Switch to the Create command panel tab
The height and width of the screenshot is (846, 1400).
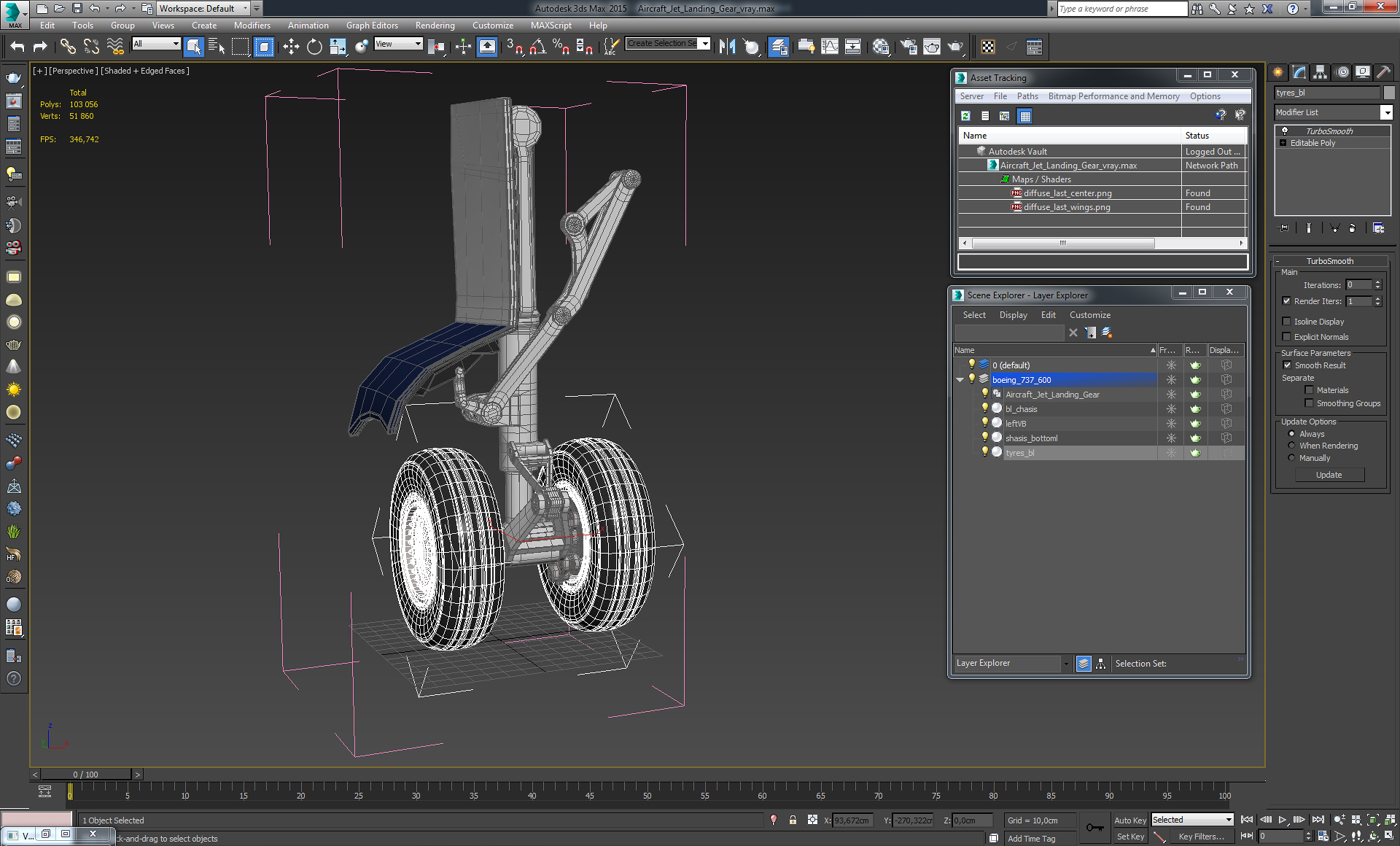coord(1278,72)
